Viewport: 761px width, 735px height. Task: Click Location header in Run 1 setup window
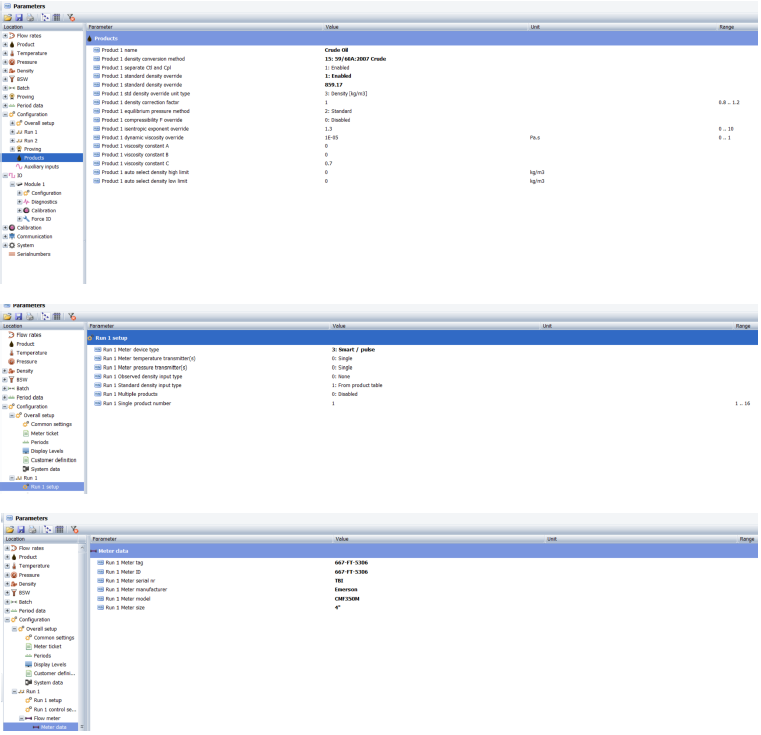click(13, 326)
